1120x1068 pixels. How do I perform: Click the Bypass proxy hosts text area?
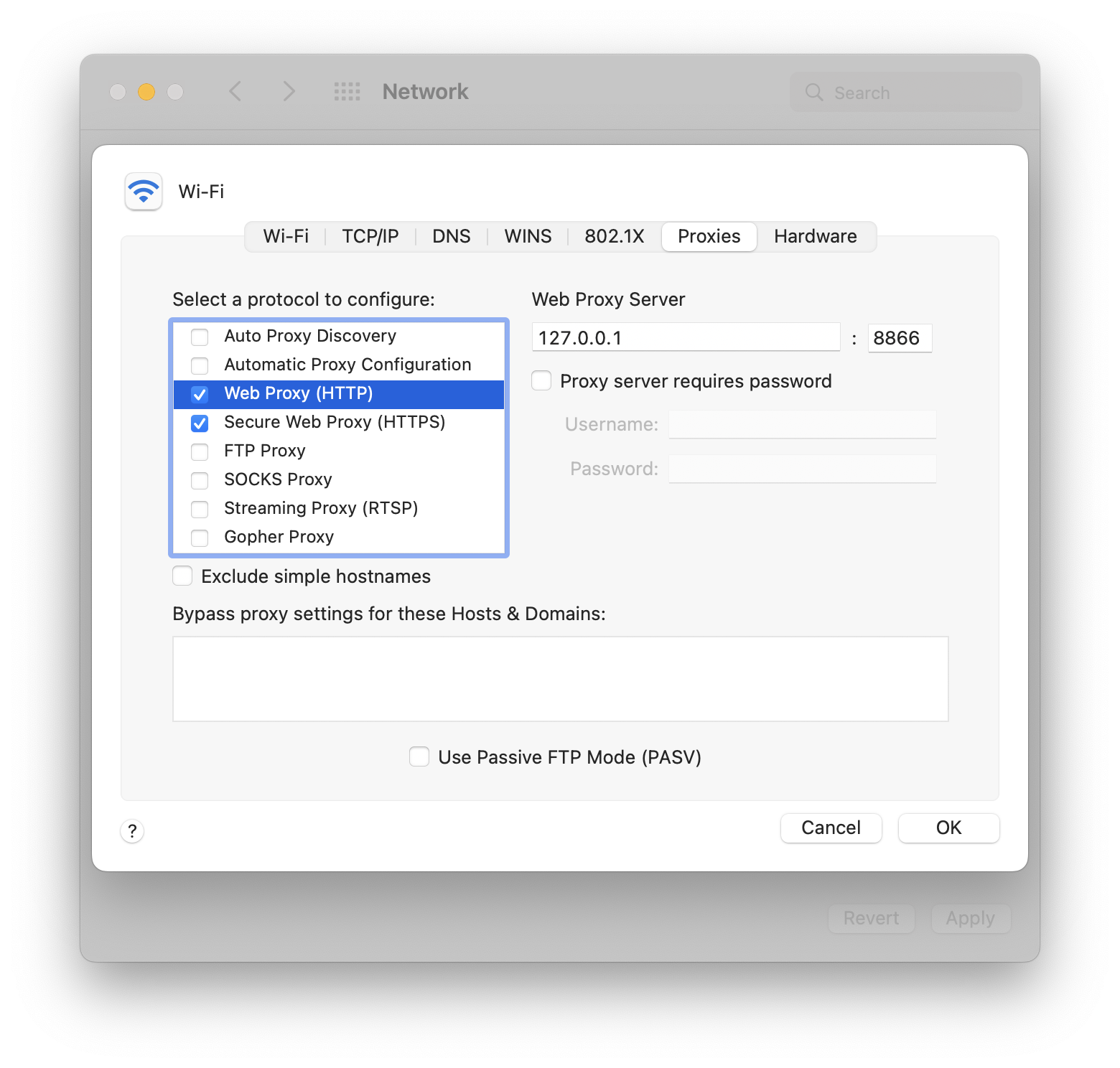point(561,679)
